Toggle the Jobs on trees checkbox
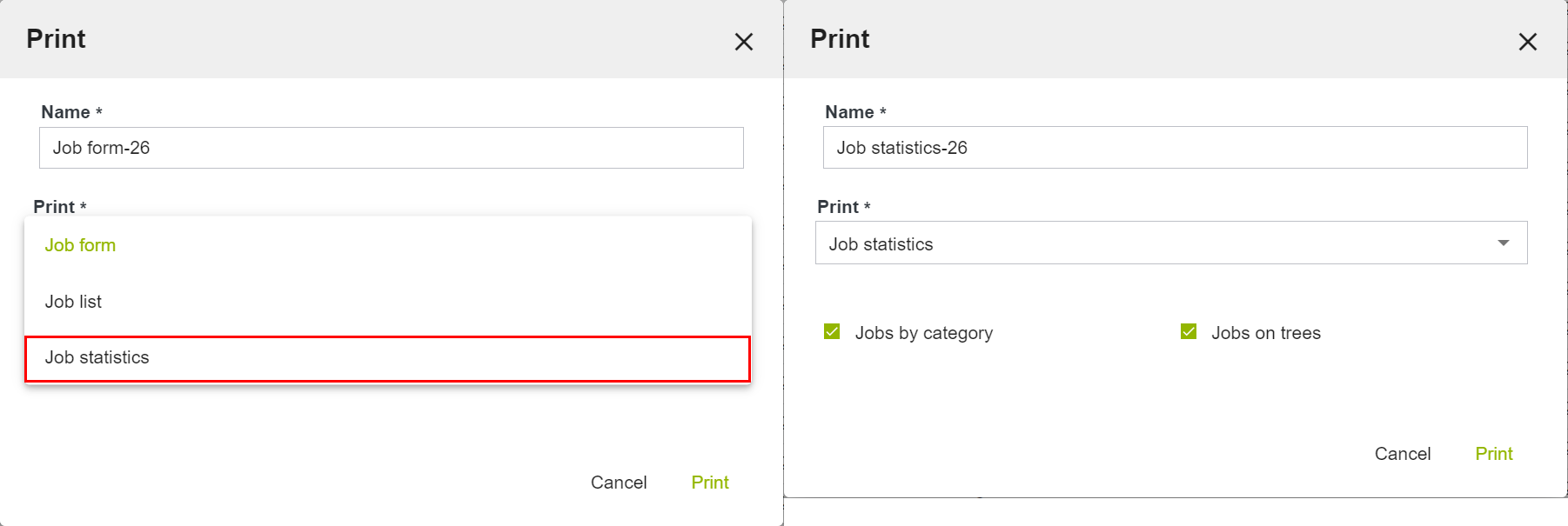The height and width of the screenshot is (526, 1568). click(x=1189, y=332)
